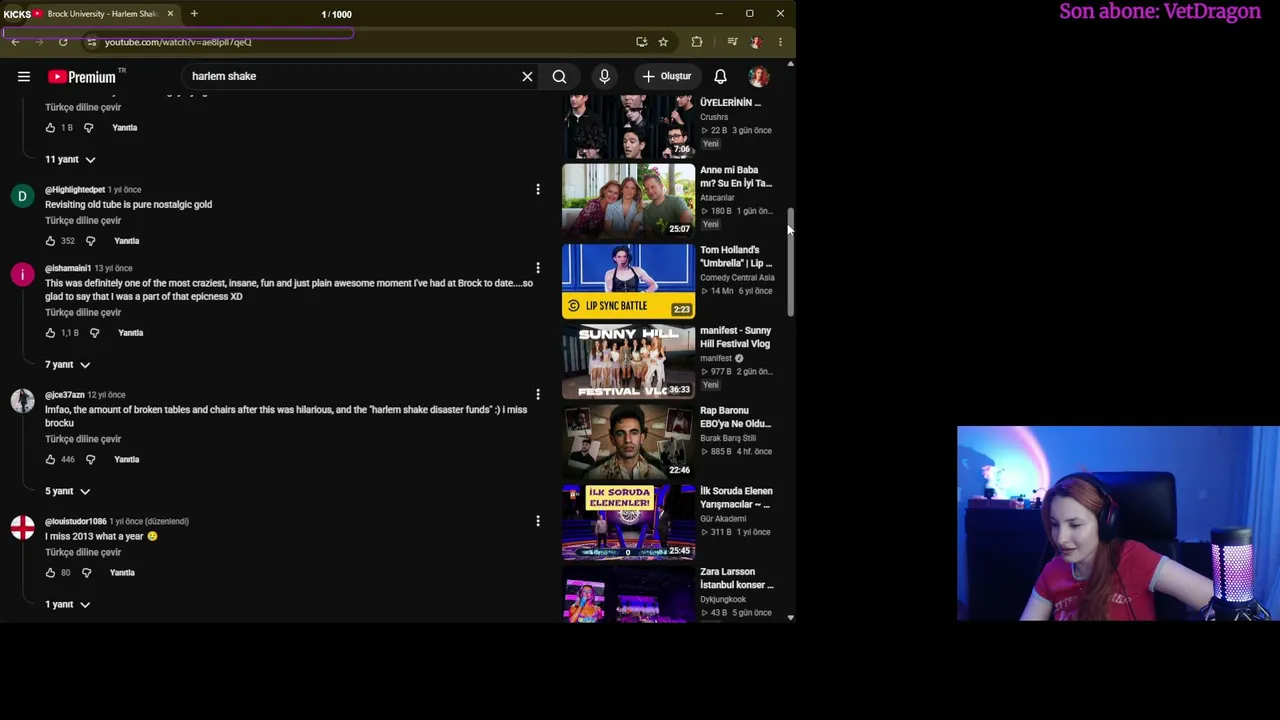Like the comment with 11 replies
Screen dimensions: 1280x720
click(50, 128)
